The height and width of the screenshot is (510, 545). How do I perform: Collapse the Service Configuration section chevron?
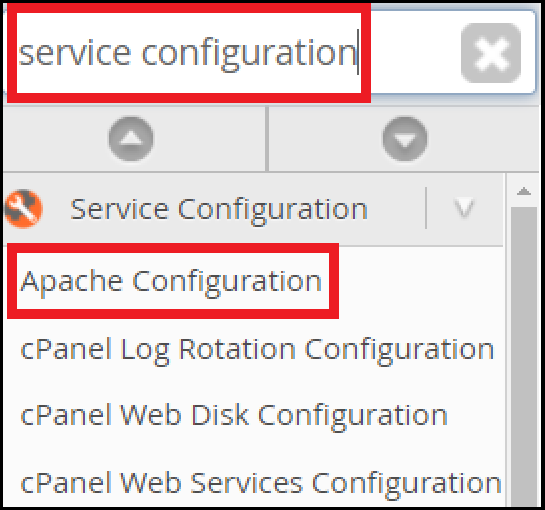[464, 209]
